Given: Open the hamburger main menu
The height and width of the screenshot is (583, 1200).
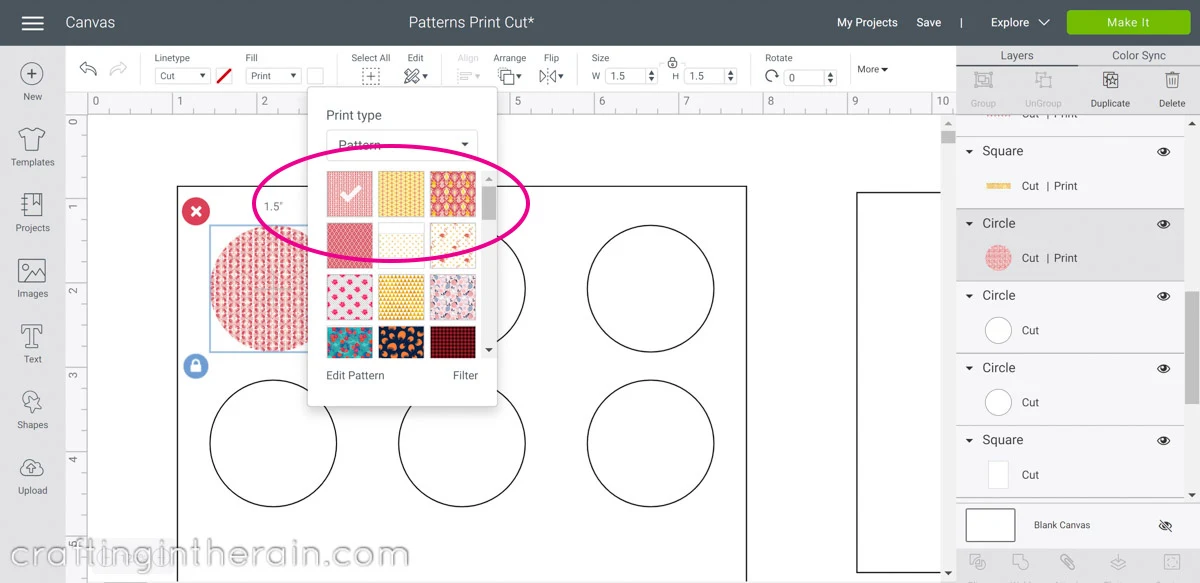Looking at the screenshot, I should pos(32,23).
